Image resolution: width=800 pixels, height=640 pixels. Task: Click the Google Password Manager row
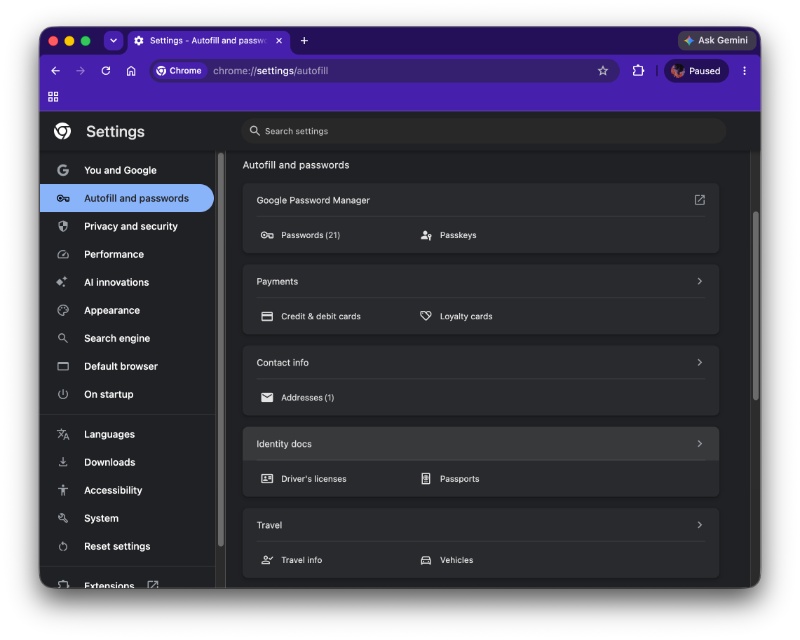[x=481, y=200]
